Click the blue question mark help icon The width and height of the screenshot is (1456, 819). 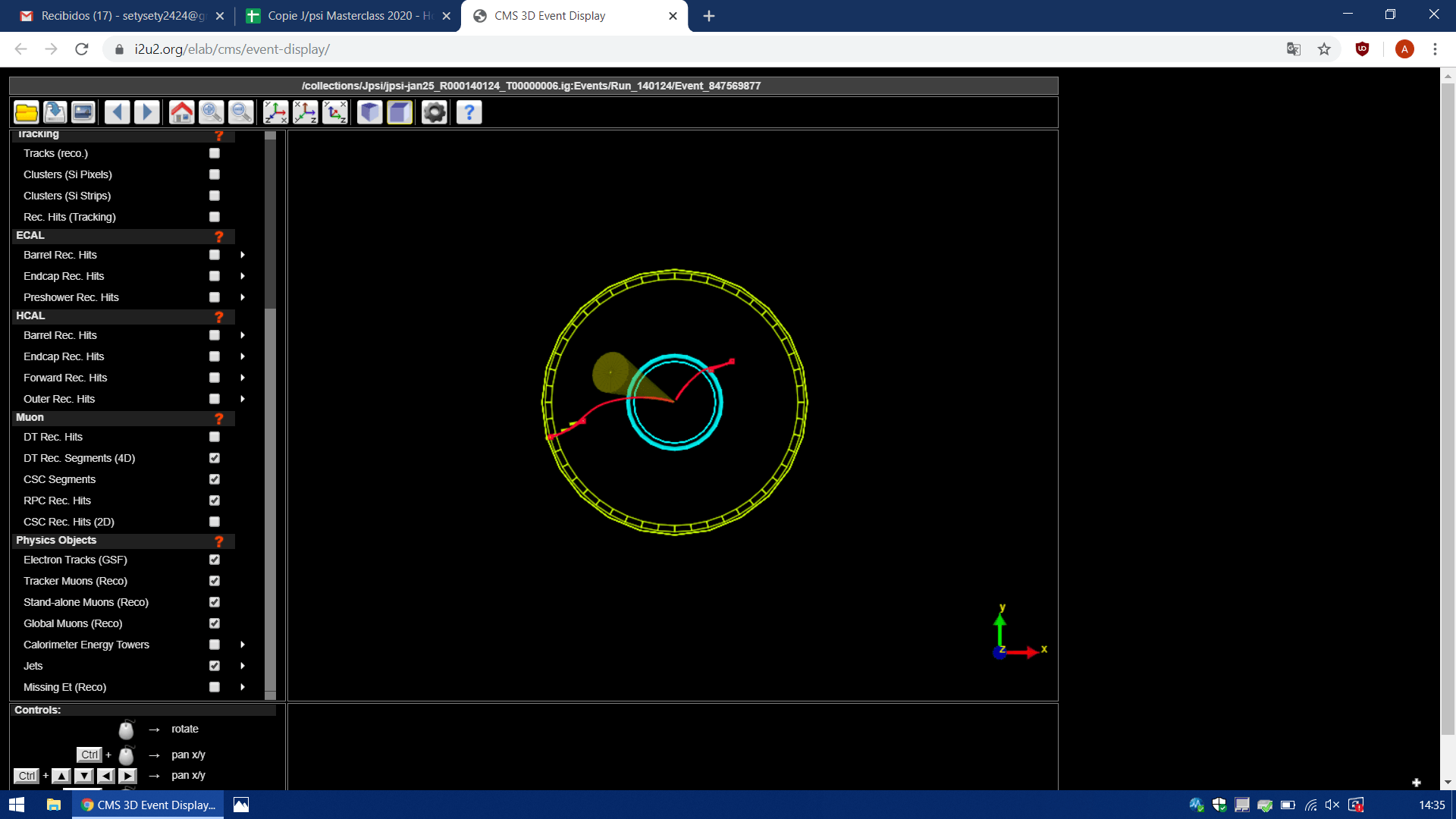469,112
